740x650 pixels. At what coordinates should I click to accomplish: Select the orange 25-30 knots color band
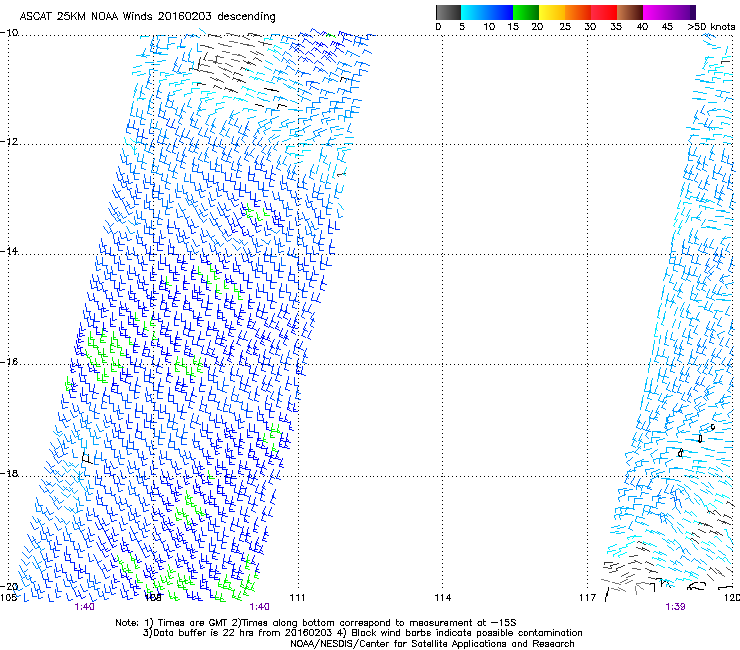click(578, 12)
